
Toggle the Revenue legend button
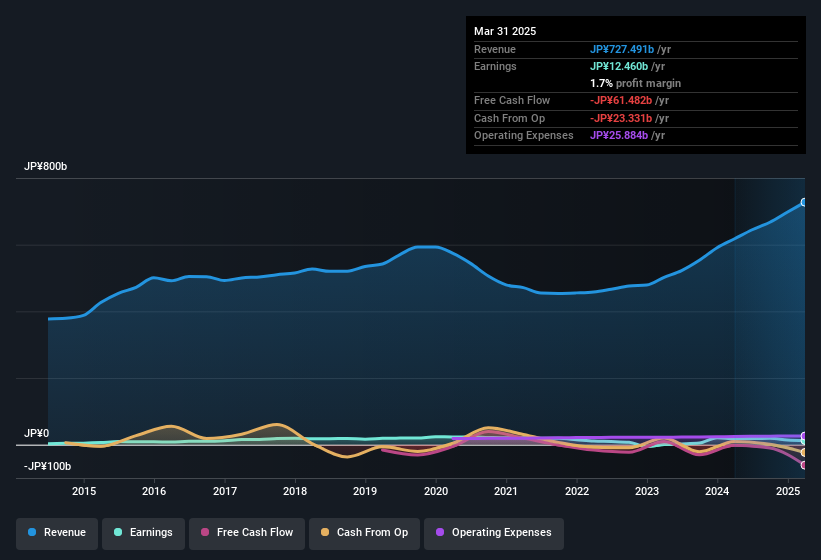coord(57,533)
